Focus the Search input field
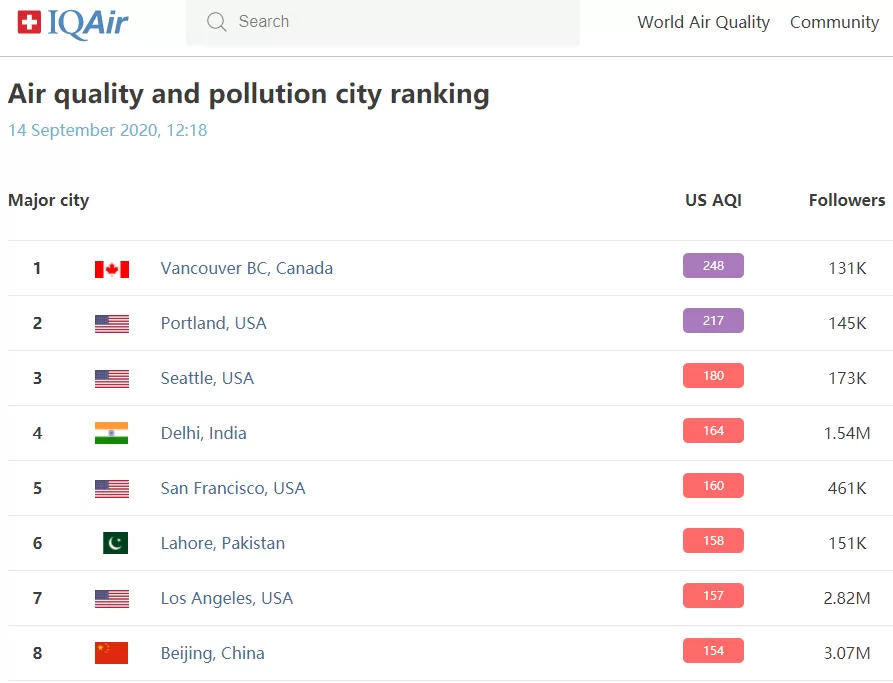 pyautogui.click(x=383, y=22)
